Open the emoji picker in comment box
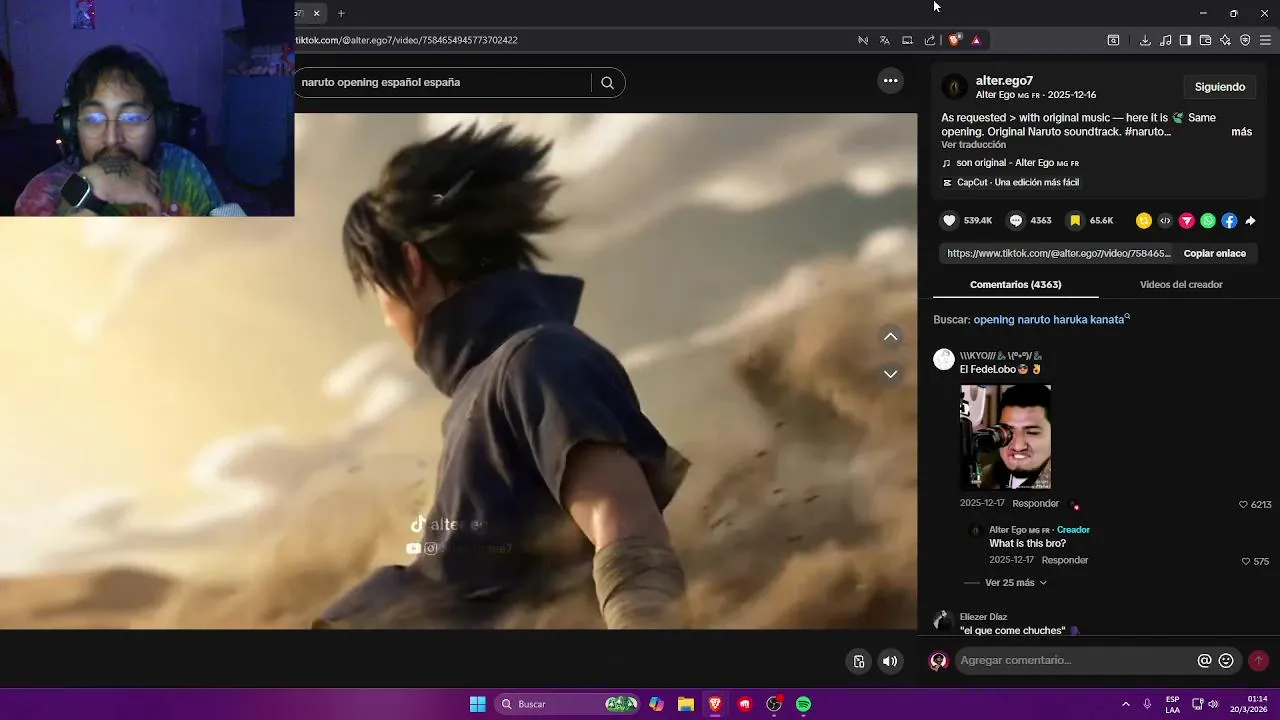The width and height of the screenshot is (1280, 720). point(1226,661)
